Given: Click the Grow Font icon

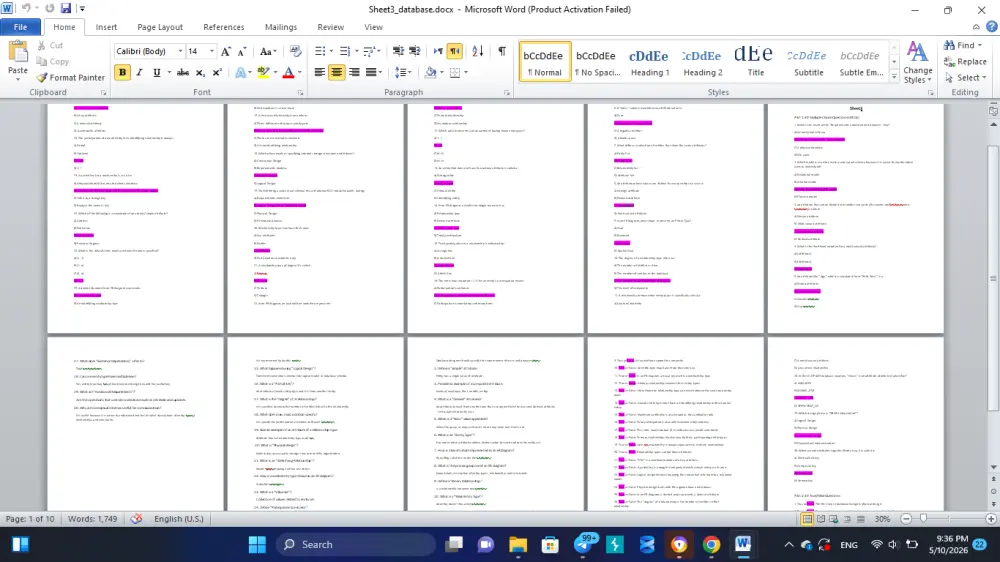Looking at the screenshot, I should [x=226, y=52].
